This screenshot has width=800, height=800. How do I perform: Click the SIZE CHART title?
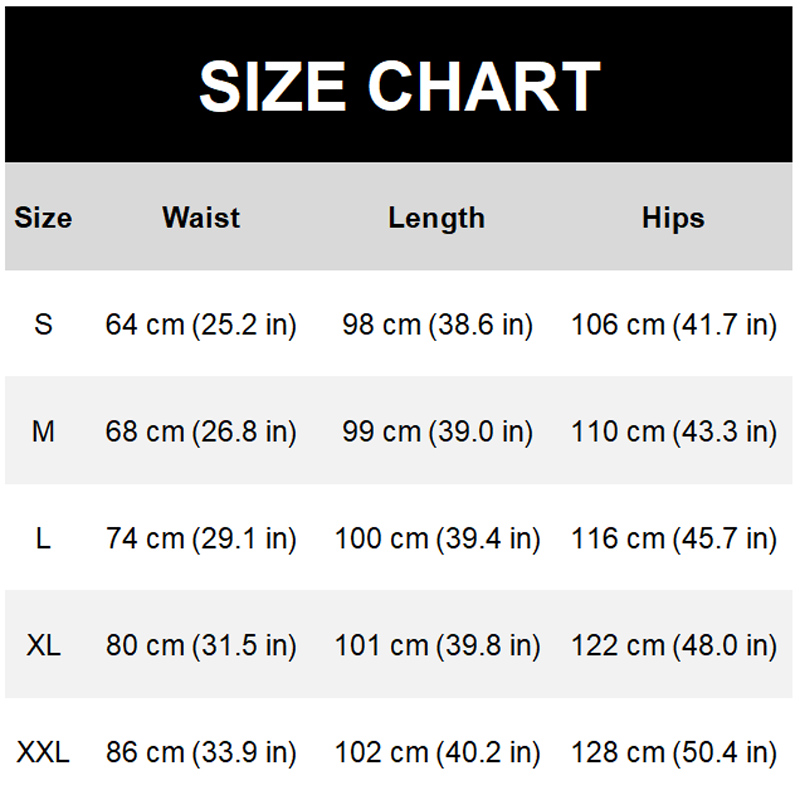[400, 86]
